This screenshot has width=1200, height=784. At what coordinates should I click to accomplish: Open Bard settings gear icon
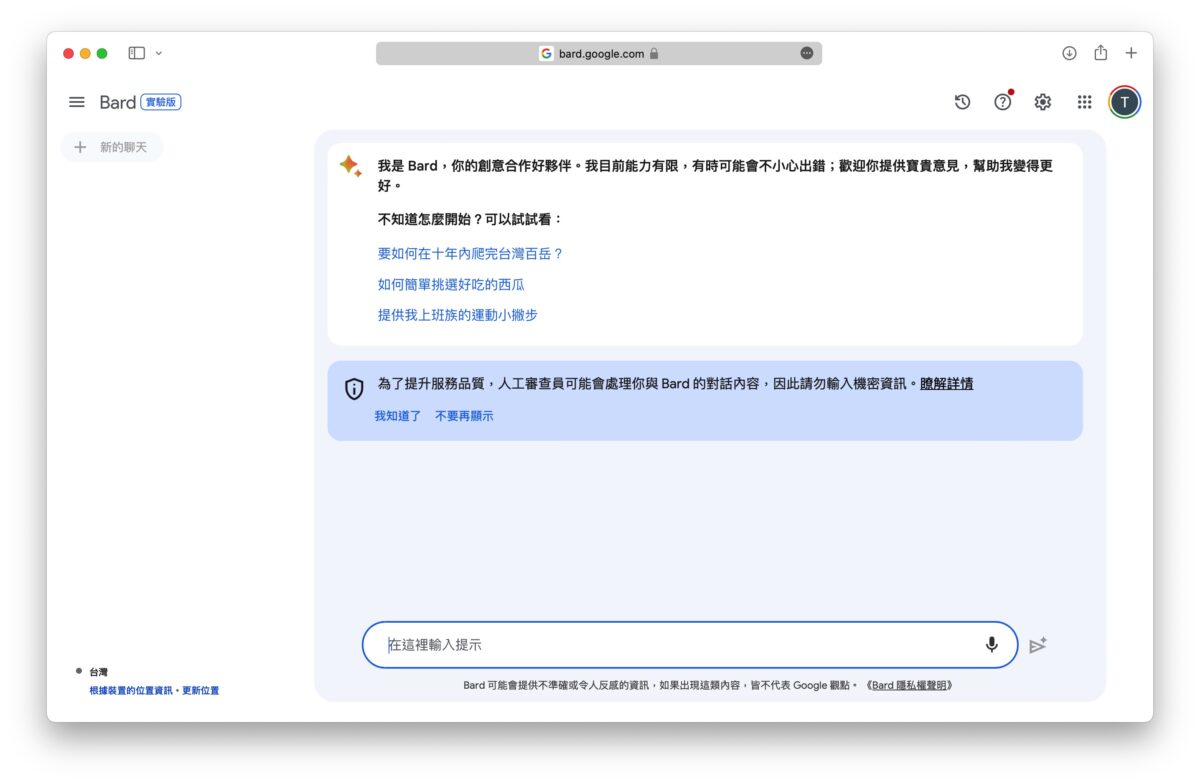[x=1043, y=102]
